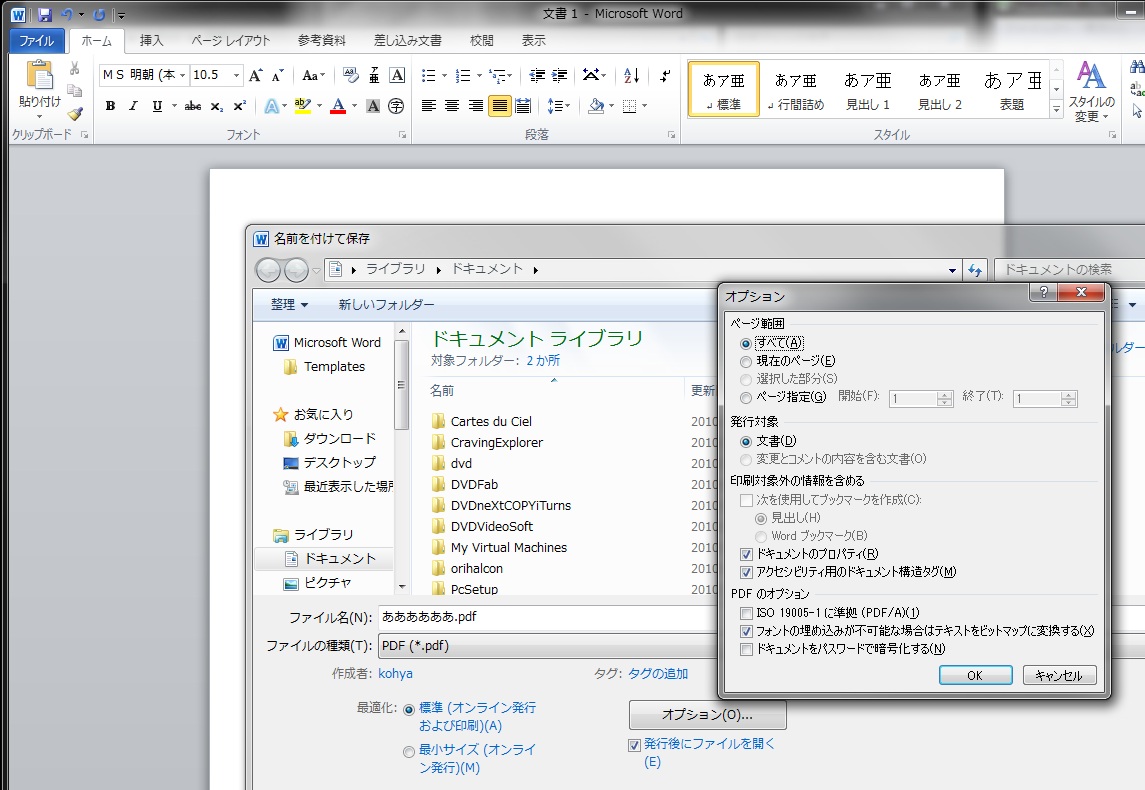Open the ファイルの種類 PDF combo box

(x=540, y=646)
